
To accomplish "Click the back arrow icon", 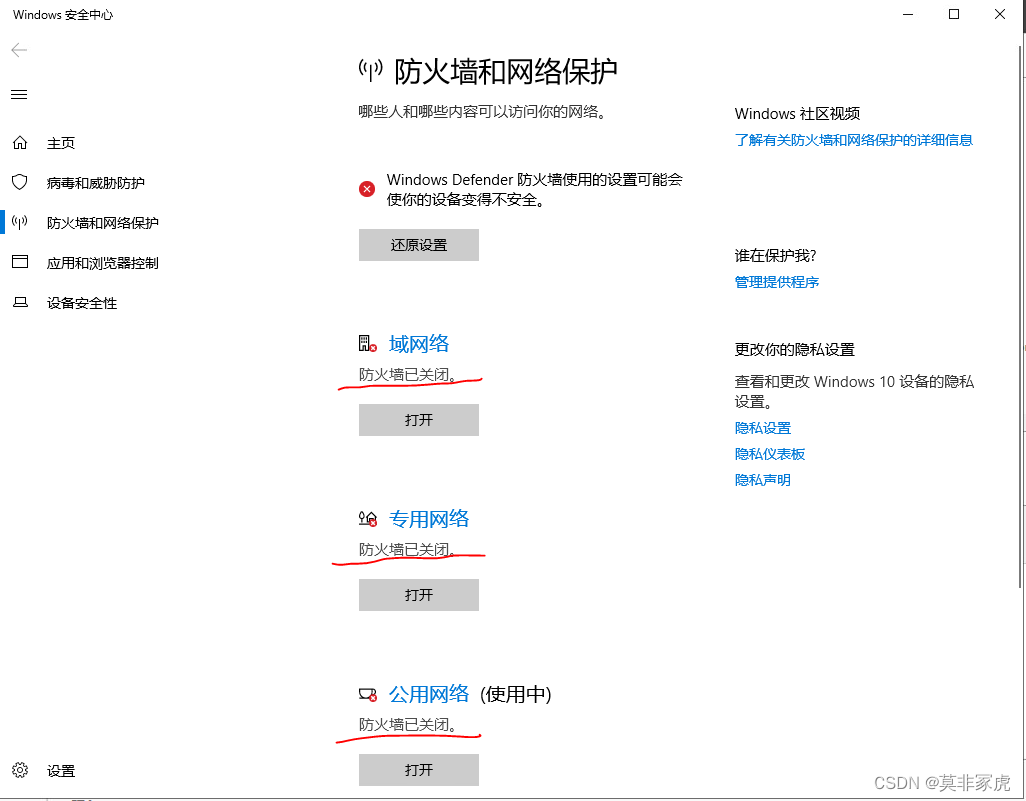I will click(x=19, y=50).
